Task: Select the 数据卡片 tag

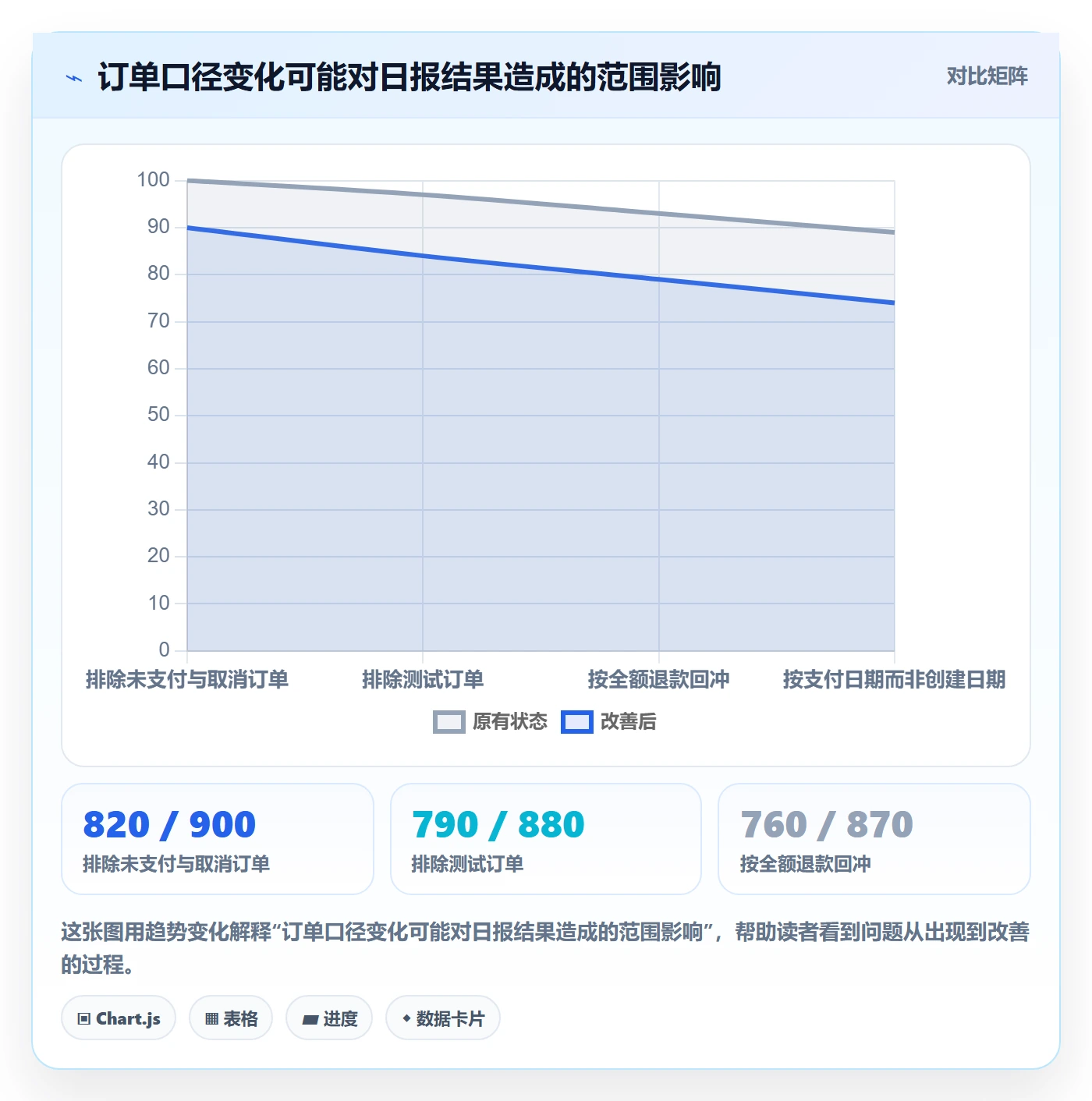Action: (443, 1018)
